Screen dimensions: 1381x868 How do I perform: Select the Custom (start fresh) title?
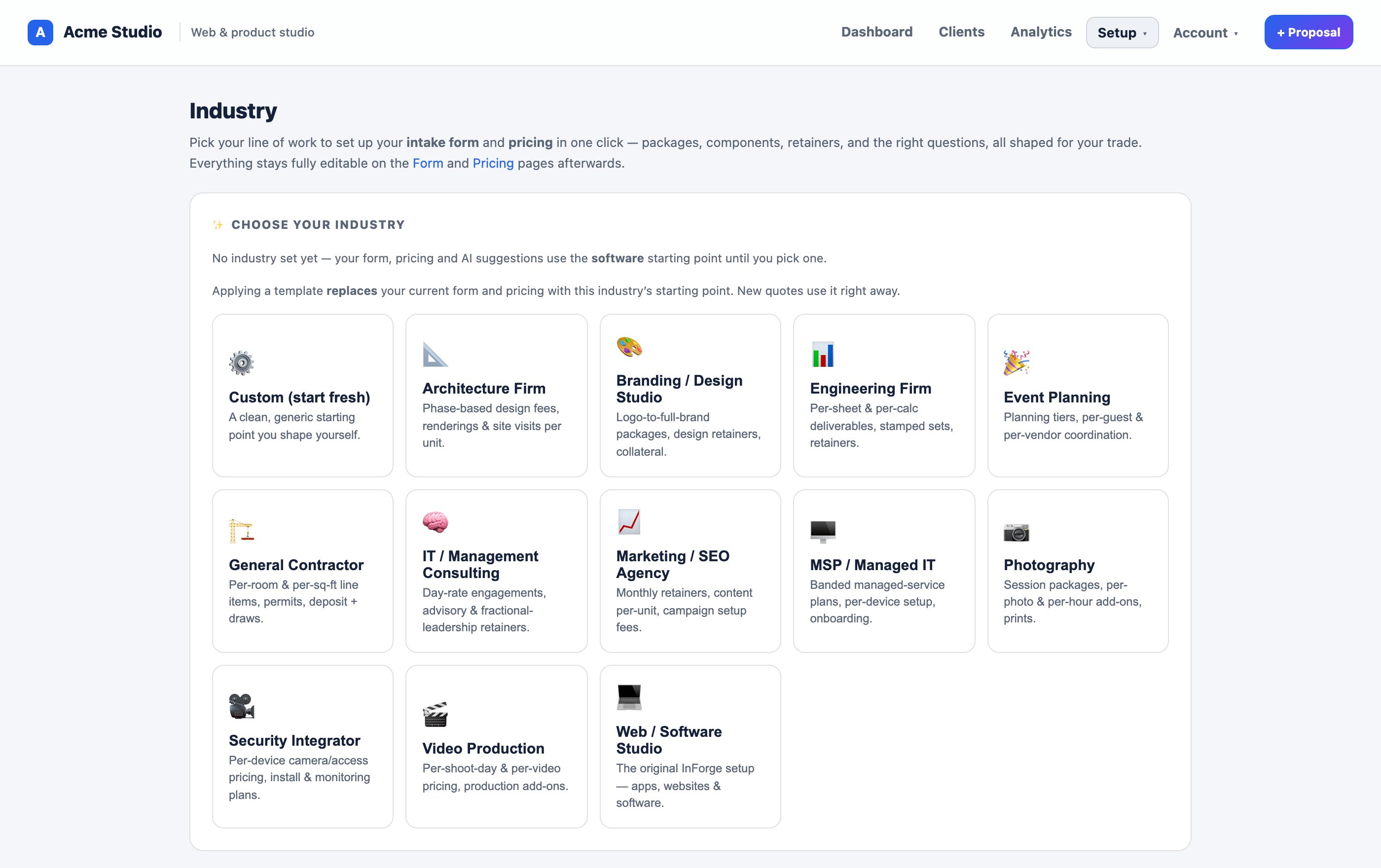(299, 398)
